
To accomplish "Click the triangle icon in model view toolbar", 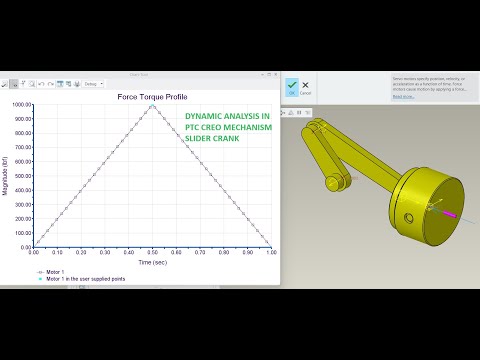I will [x=291, y=113].
